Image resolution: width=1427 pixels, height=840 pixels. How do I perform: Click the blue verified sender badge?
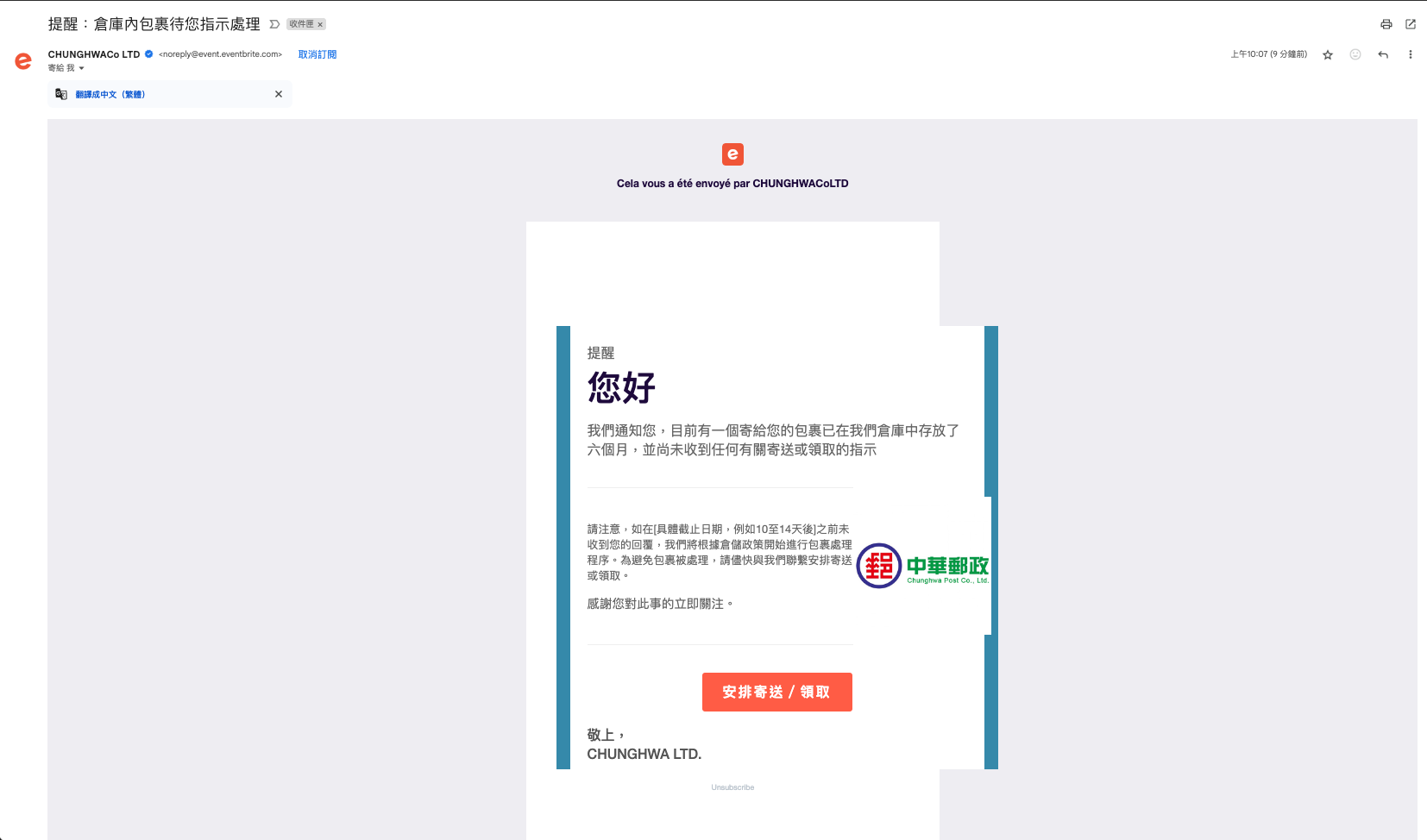(x=148, y=53)
